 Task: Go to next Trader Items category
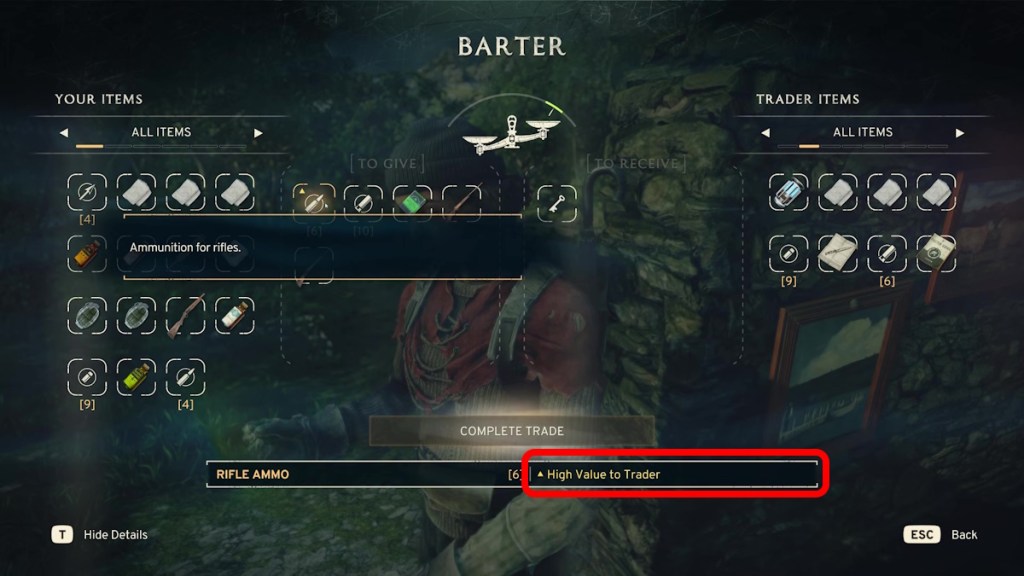[x=959, y=133]
